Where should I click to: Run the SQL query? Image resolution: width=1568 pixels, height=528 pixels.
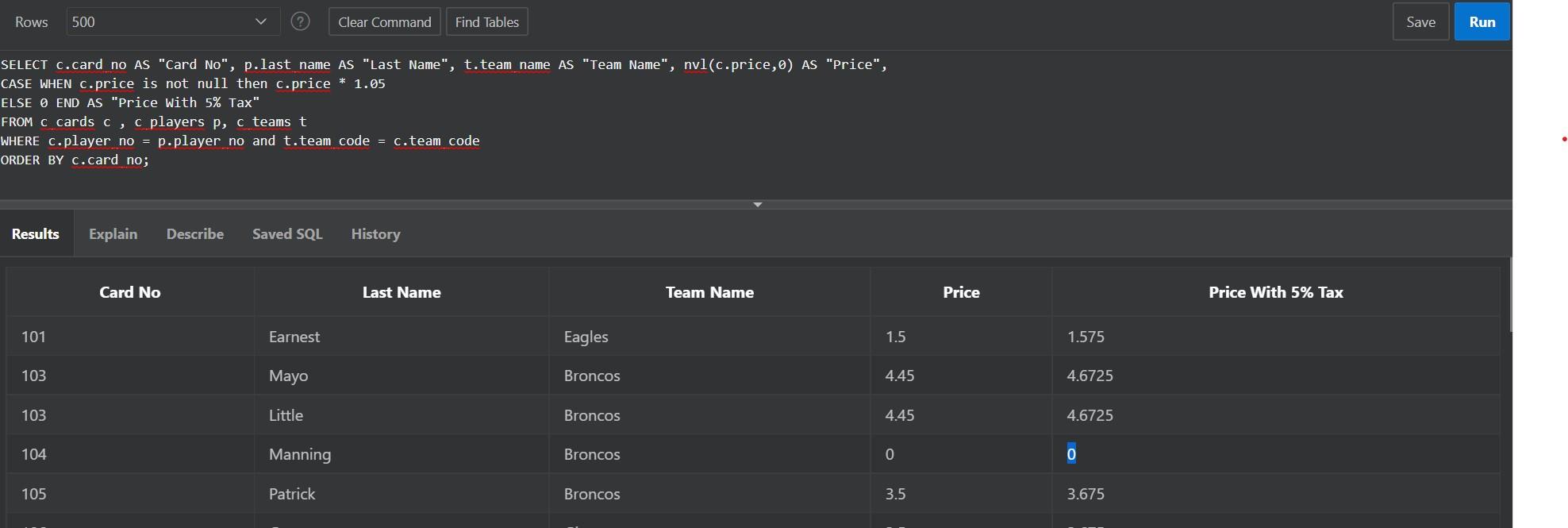click(x=1482, y=21)
